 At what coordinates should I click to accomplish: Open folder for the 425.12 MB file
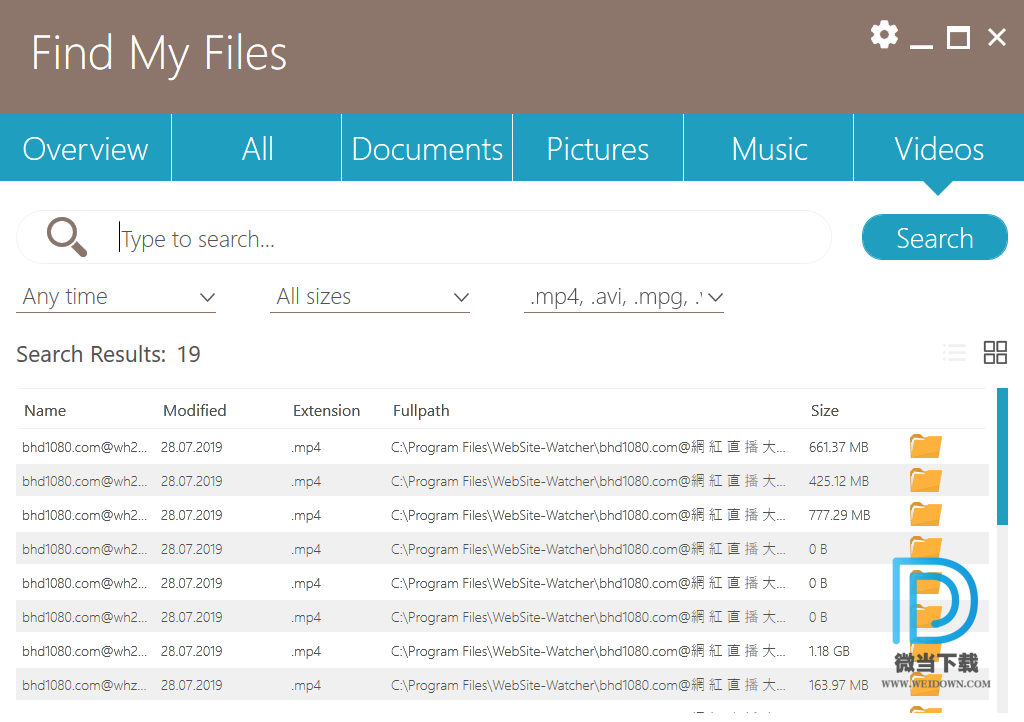(x=925, y=480)
